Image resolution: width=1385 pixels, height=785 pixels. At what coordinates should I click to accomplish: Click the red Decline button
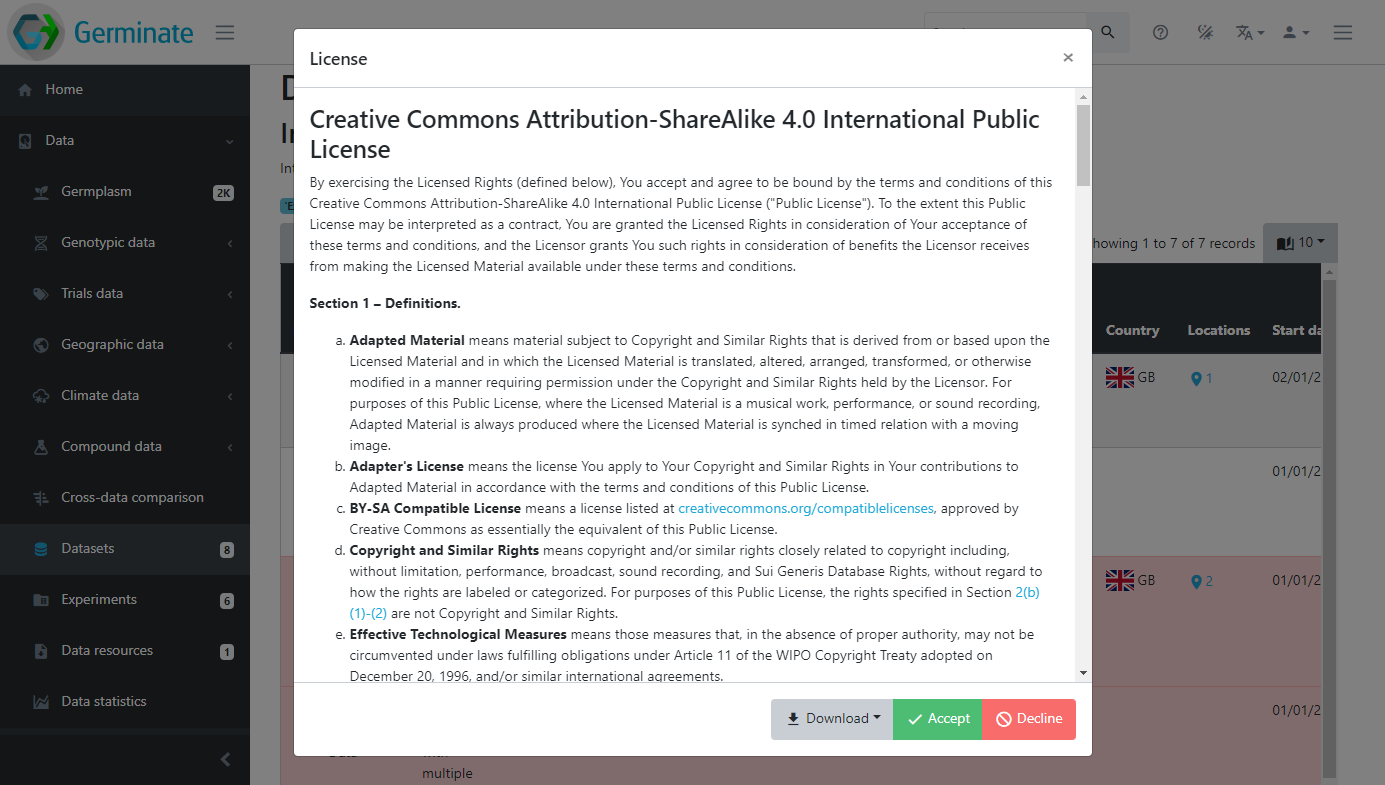tap(1028, 719)
